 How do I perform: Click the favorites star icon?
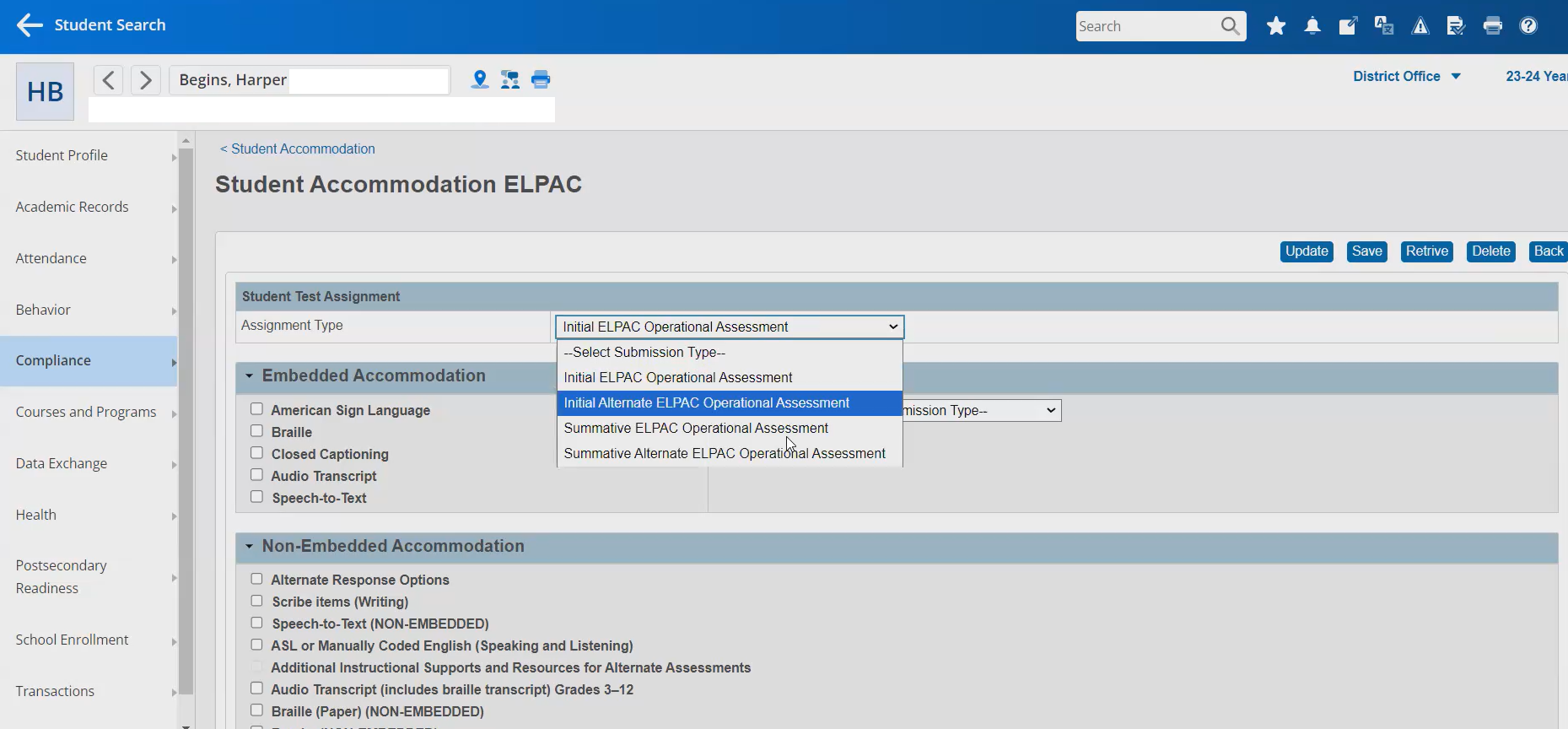coord(1275,26)
